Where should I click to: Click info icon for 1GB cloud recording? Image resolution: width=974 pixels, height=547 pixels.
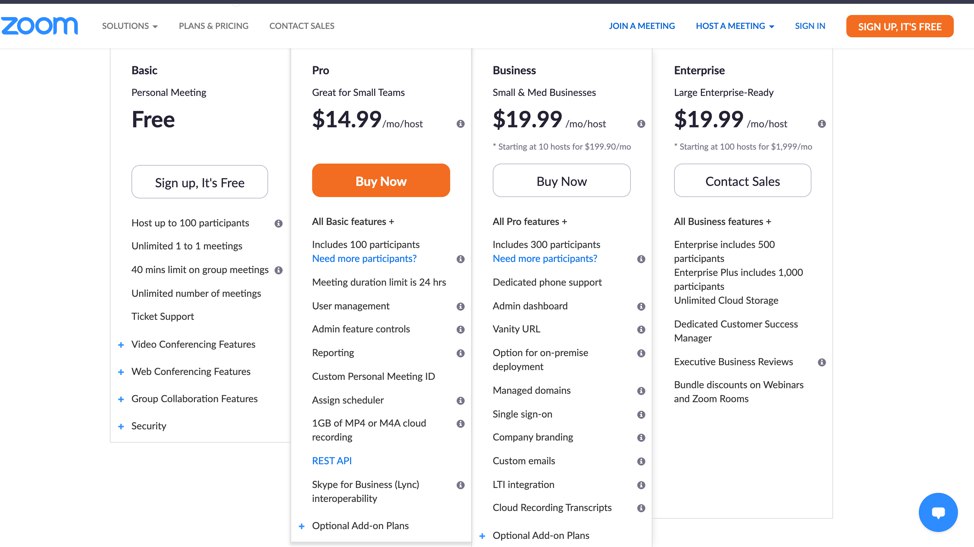(x=460, y=423)
